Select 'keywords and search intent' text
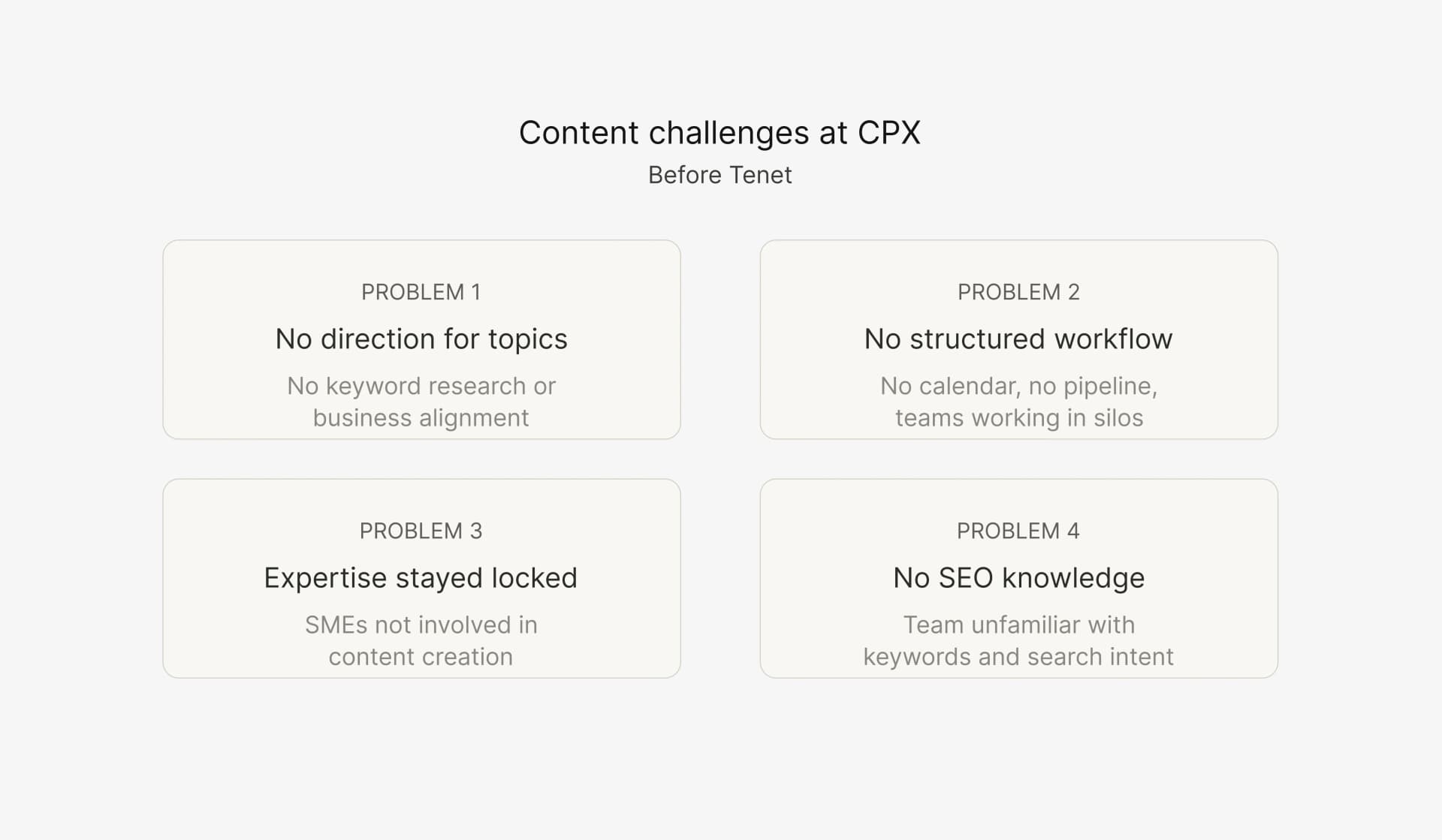This screenshot has width=1442, height=840. (1018, 657)
